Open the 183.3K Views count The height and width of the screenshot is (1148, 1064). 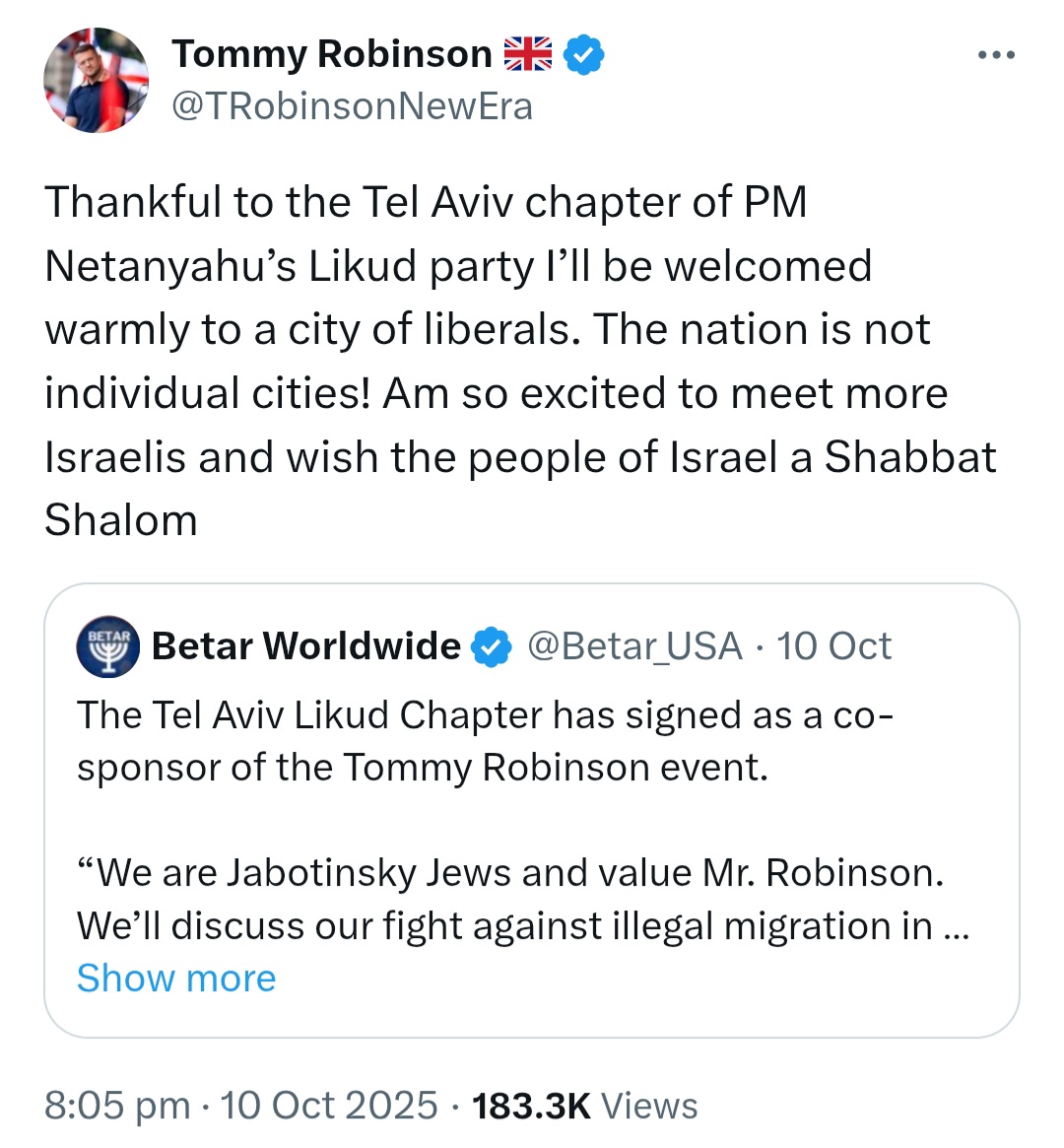click(x=584, y=1105)
